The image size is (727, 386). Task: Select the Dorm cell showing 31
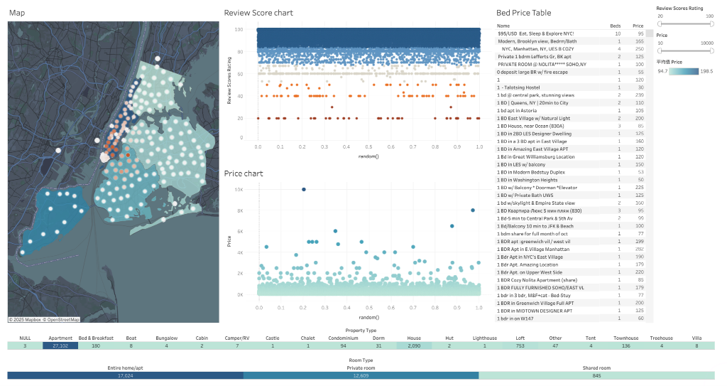point(379,346)
